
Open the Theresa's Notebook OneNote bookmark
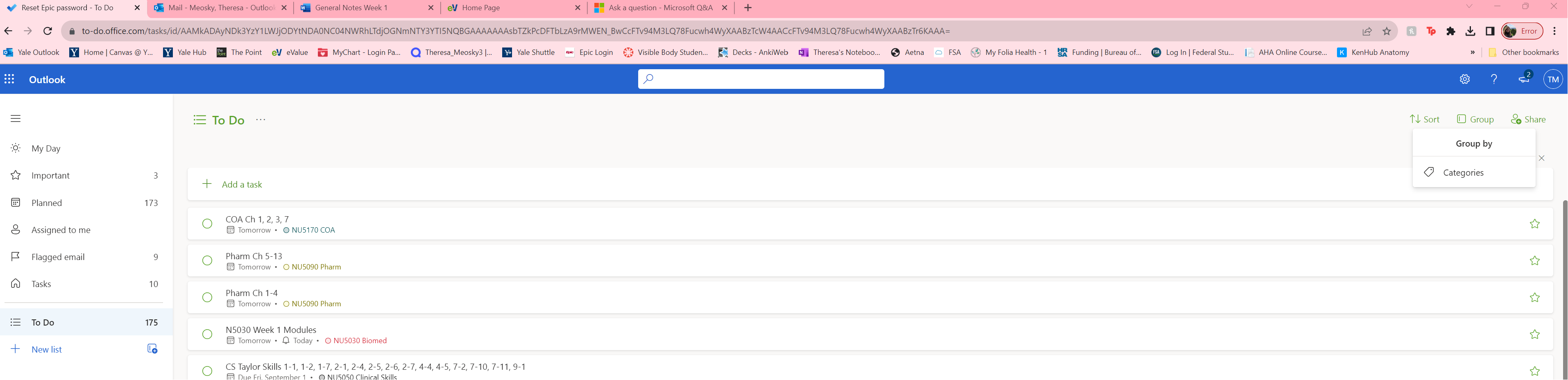[839, 52]
